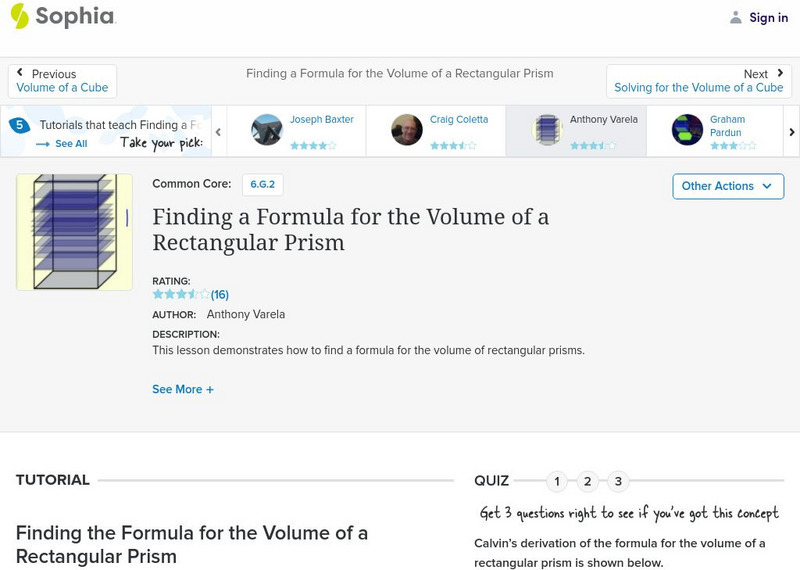This screenshot has height=570, width=800.
Task: Go to Previous: Volume of a Cube
Action: coord(62,81)
